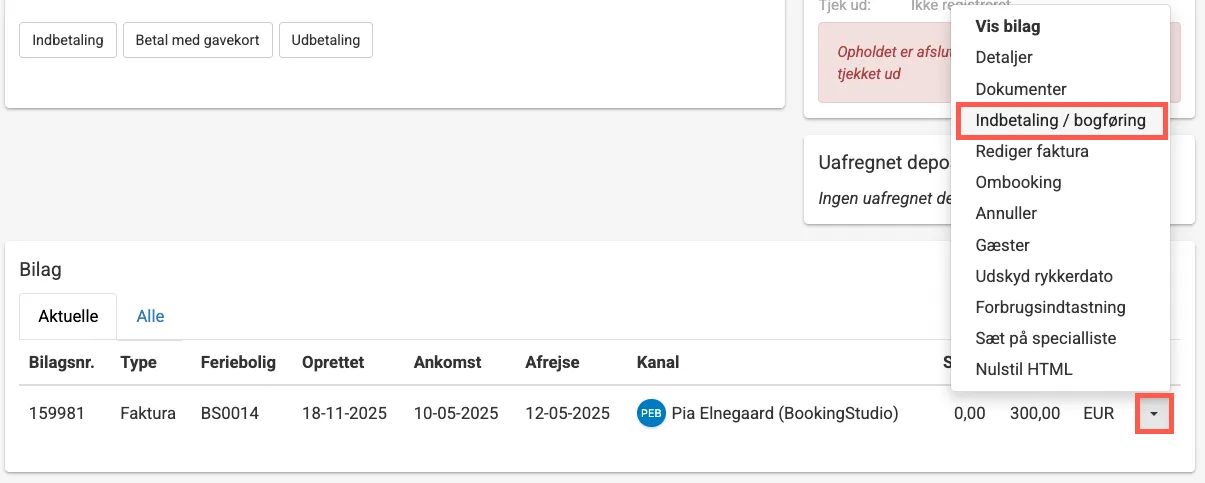Viewport: 1205px width, 483px height.
Task: Click the Indbetaling button
Action: pos(68,41)
